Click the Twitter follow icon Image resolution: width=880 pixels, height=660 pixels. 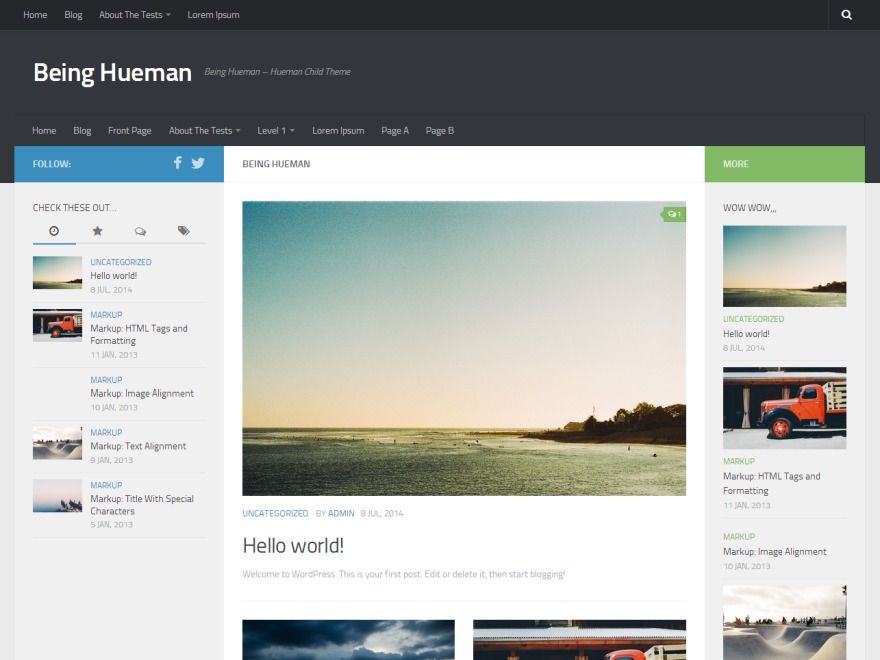pos(199,163)
